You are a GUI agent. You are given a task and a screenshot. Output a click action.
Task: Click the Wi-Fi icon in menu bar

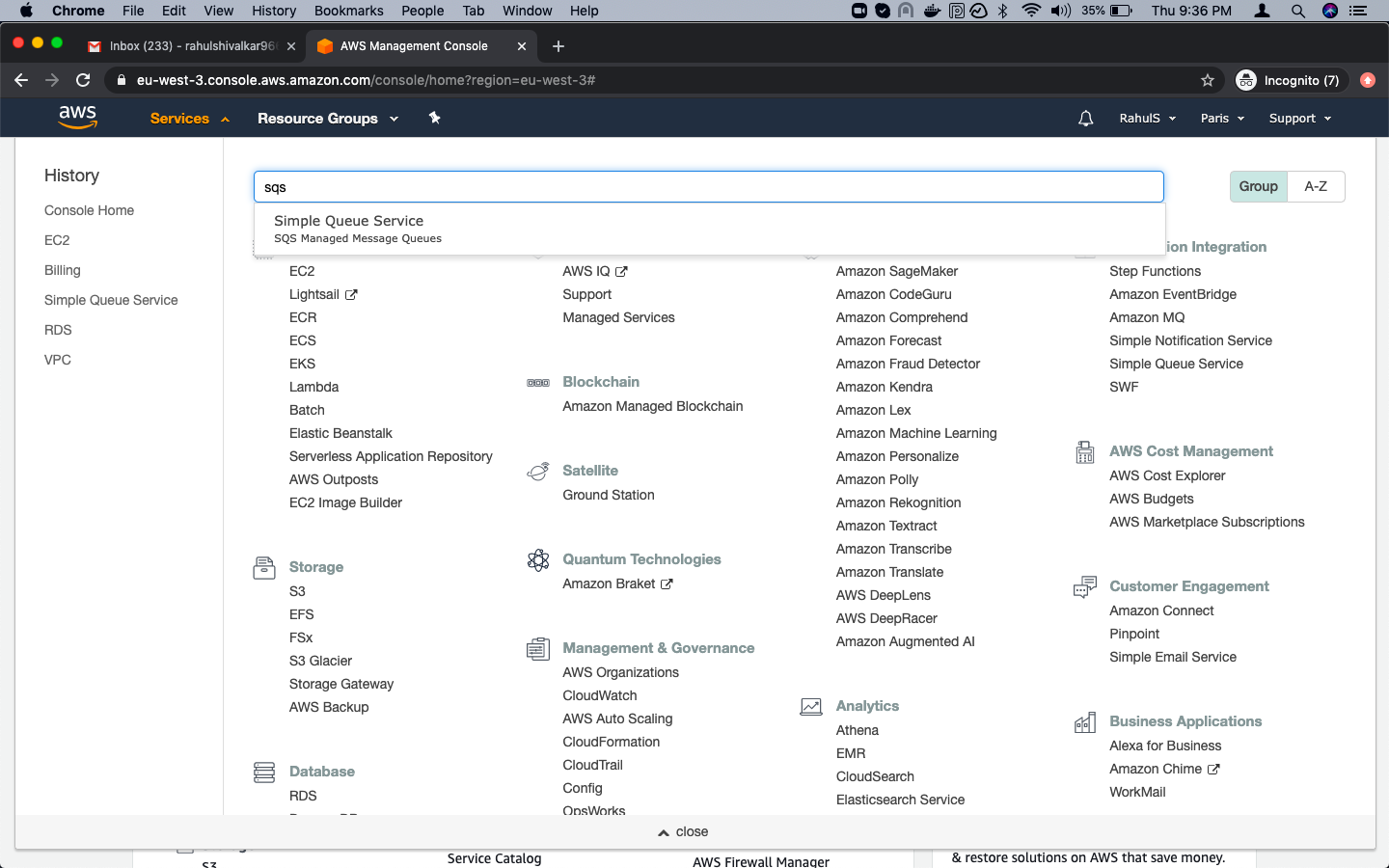click(1031, 11)
